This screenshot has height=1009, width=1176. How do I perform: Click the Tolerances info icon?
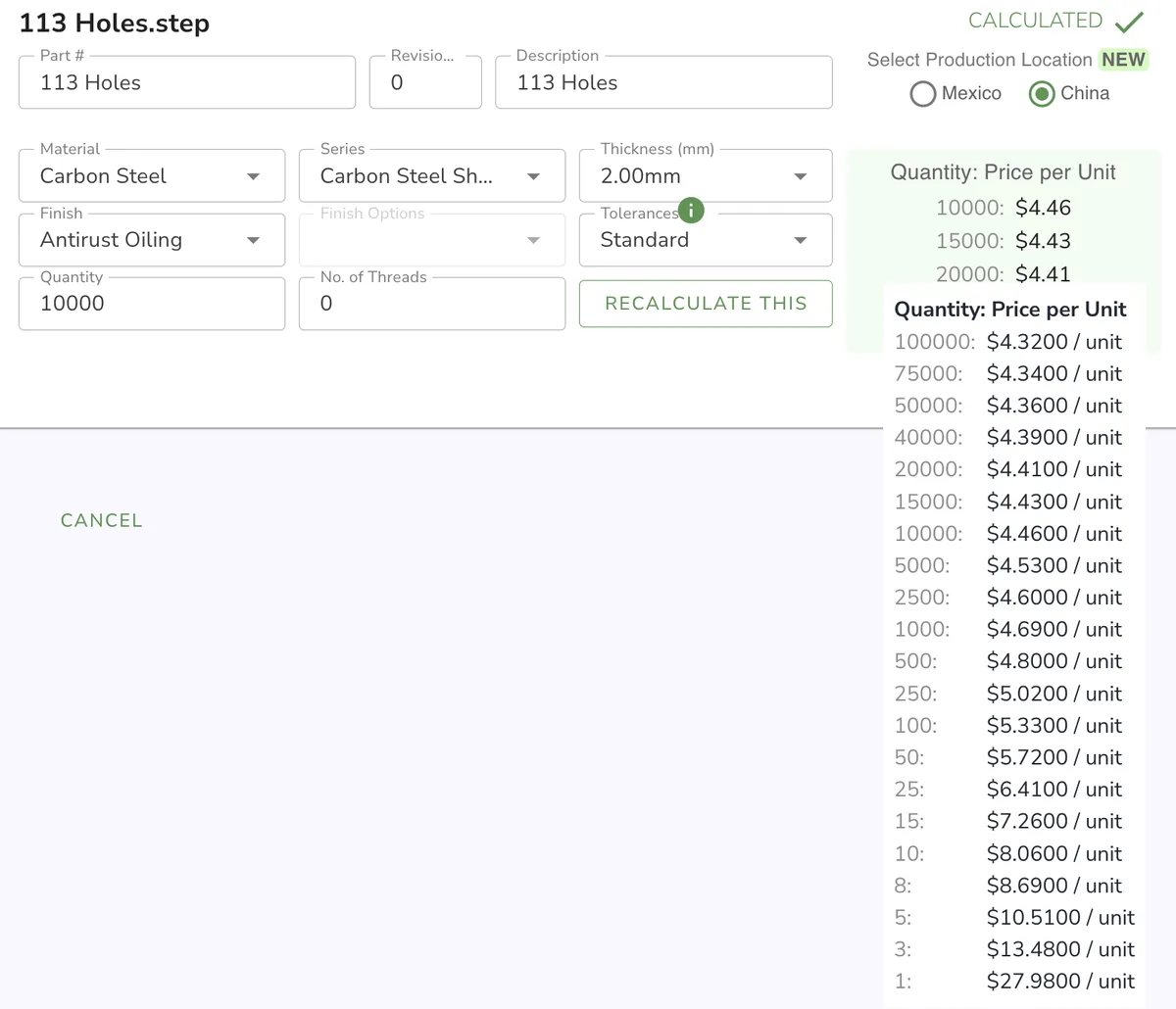tap(691, 211)
